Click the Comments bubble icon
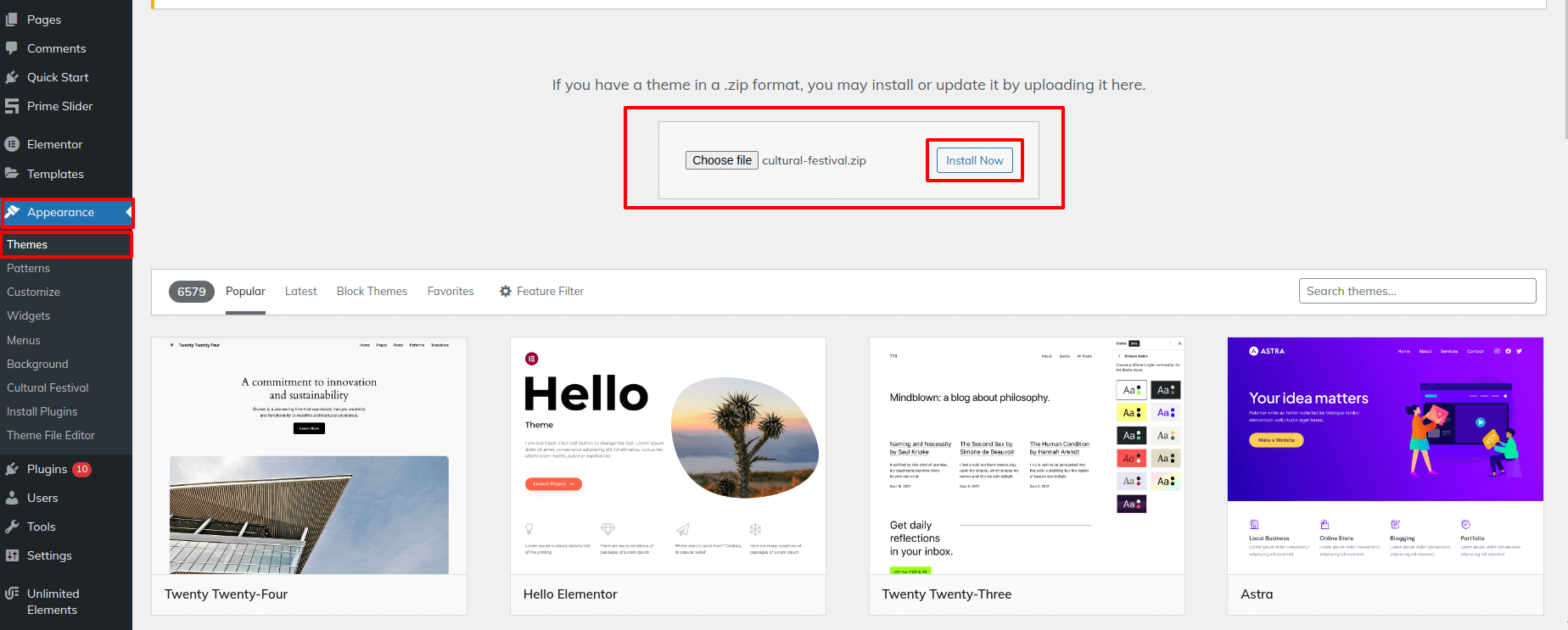 tap(12, 48)
